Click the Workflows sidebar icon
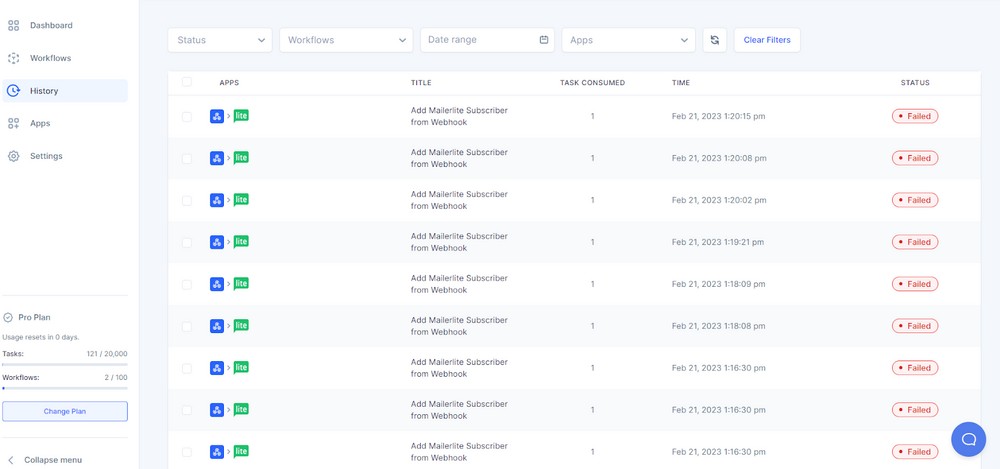Screen dimensions: 1000x469 click(13, 58)
